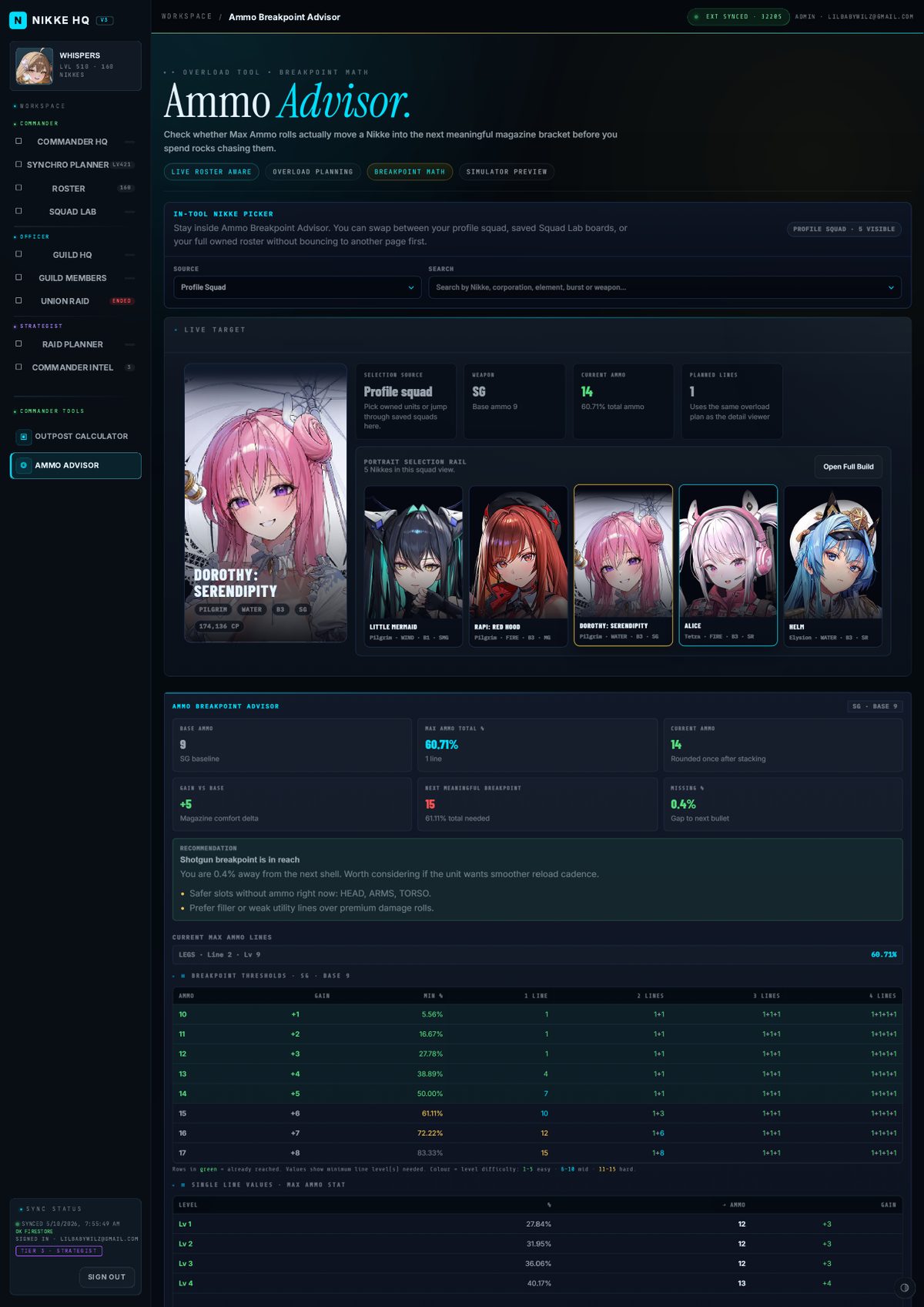
Task: Go to Squad Lab in the sidebar
Action: tap(75, 212)
